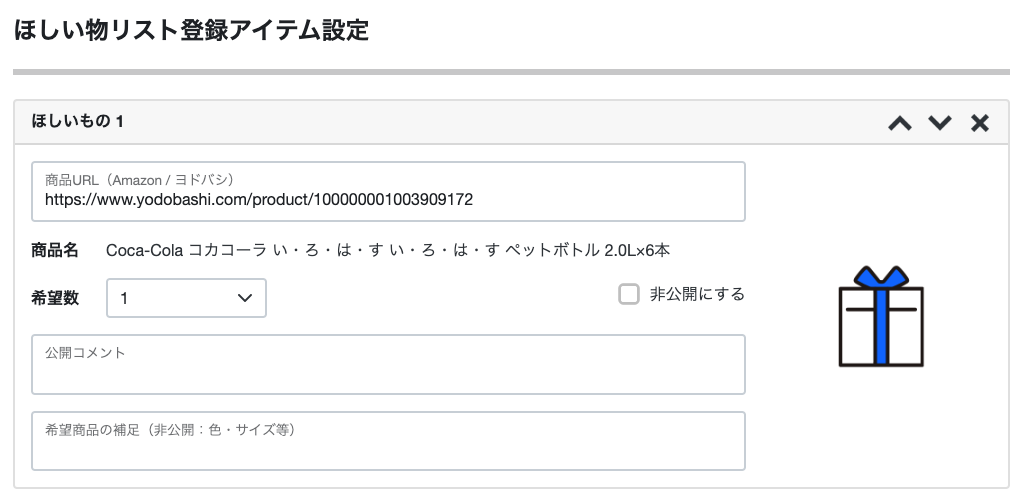Image resolution: width=1033 pixels, height=504 pixels.
Task: Enable the 非公開にする checkbox
Action: pyautogui.click(x=629, y=294)
